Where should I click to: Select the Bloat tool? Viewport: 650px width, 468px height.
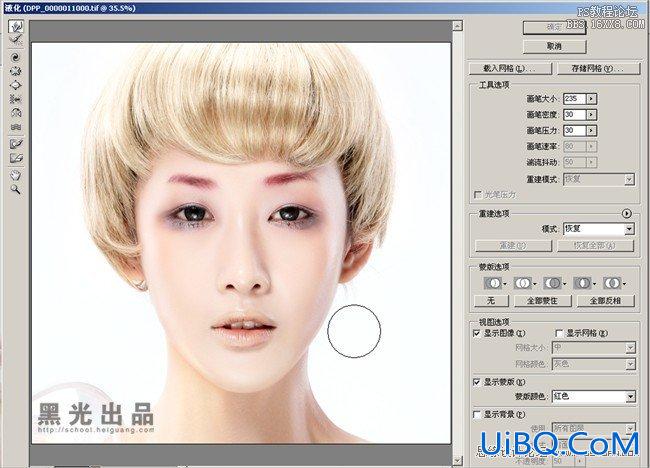[16, 85]
